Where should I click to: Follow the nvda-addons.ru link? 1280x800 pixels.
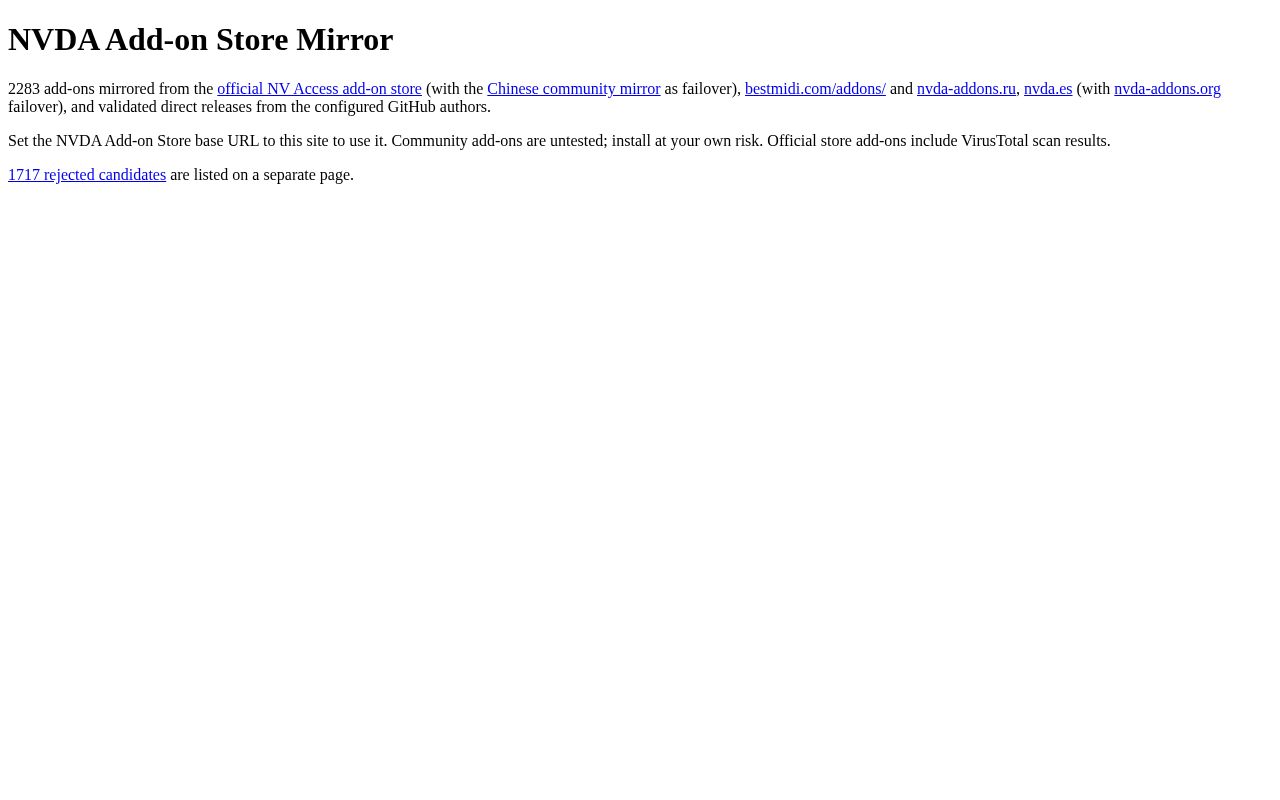coord(966,89)
